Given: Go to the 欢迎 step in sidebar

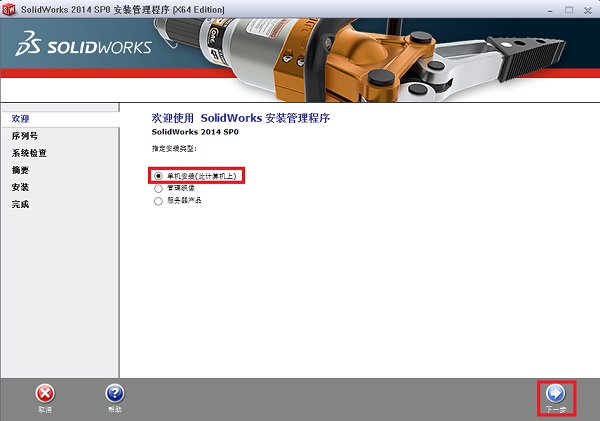Looking at the screenshot, I should tap(20, 119).
